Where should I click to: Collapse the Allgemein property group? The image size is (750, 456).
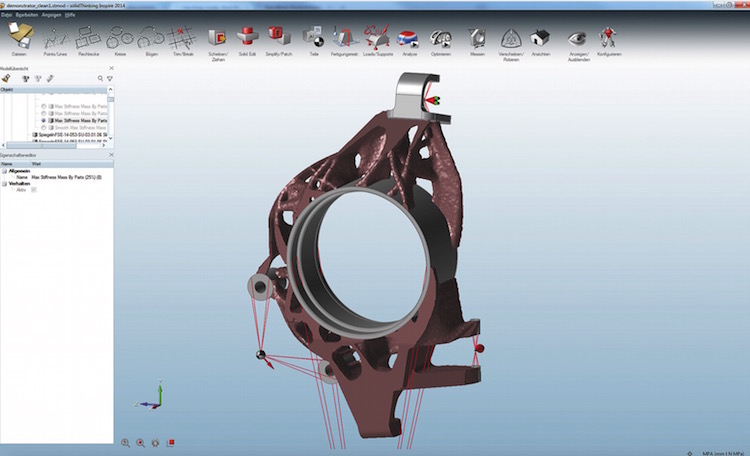tap(4, 171)
